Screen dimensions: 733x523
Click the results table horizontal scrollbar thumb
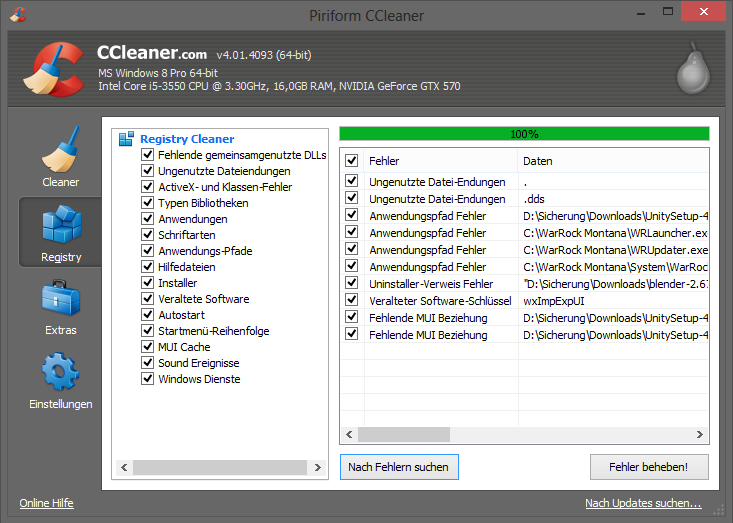click(x=404, y=434)
